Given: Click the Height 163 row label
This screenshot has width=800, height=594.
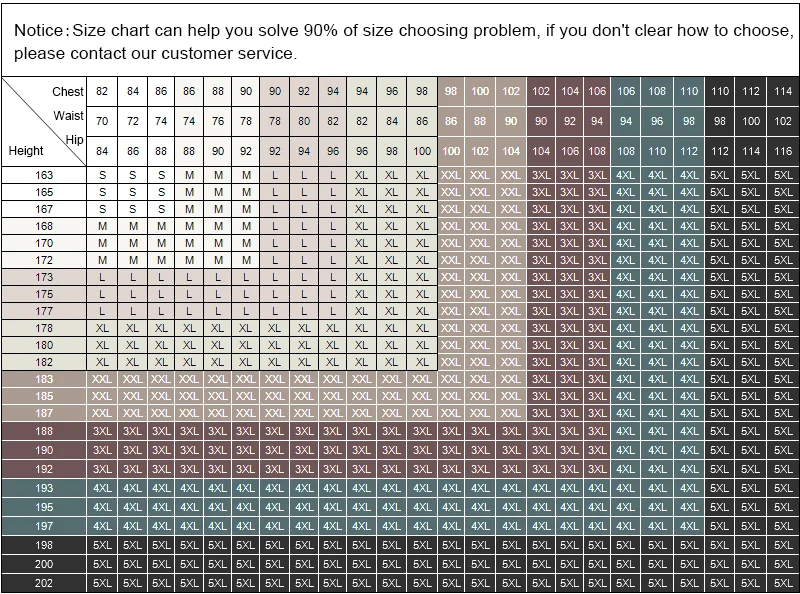Looking at the screenshot, I should 44,175.
